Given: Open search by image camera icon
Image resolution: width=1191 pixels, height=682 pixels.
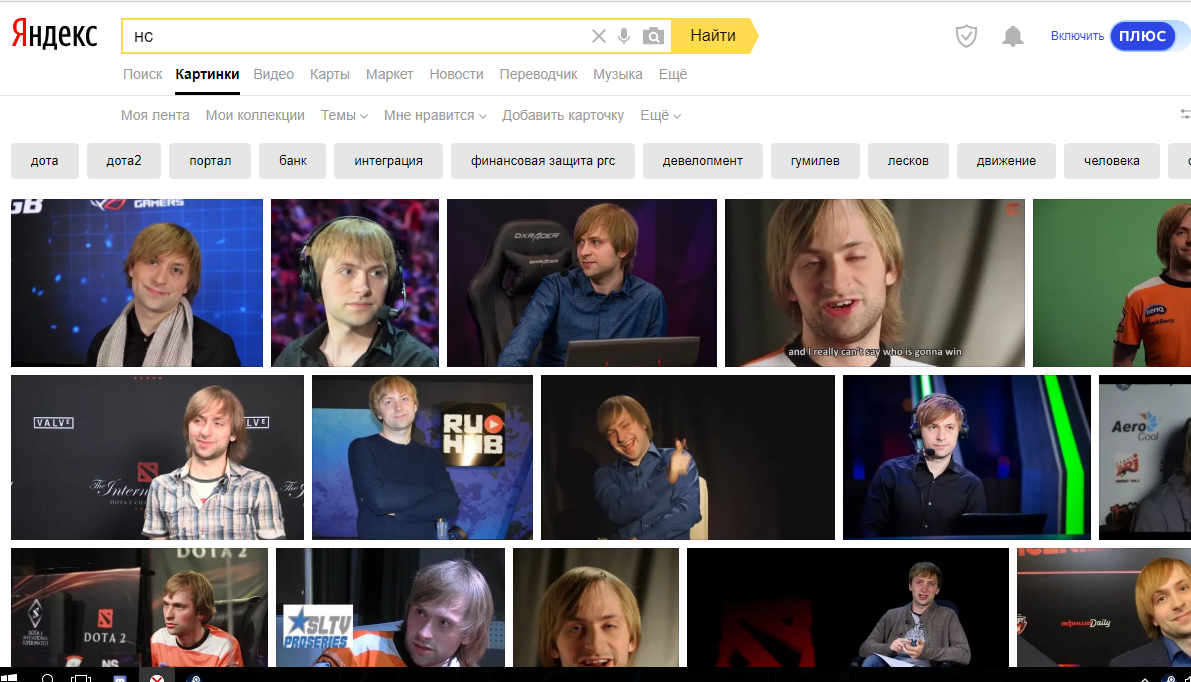Looking at the screenshot, I should click(x=653, y=36).
